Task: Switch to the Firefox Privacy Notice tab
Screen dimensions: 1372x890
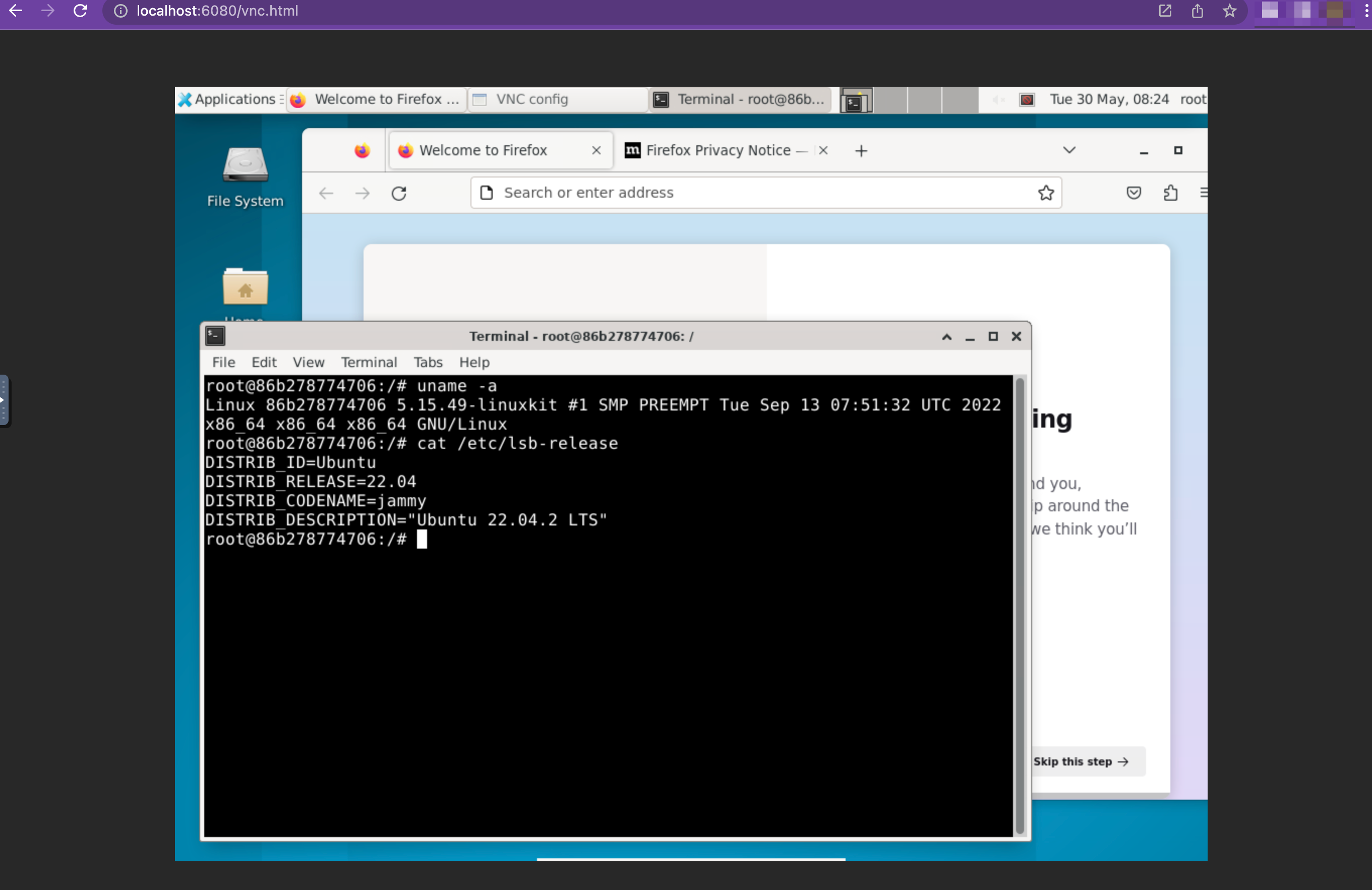Action: pos(717,150)
